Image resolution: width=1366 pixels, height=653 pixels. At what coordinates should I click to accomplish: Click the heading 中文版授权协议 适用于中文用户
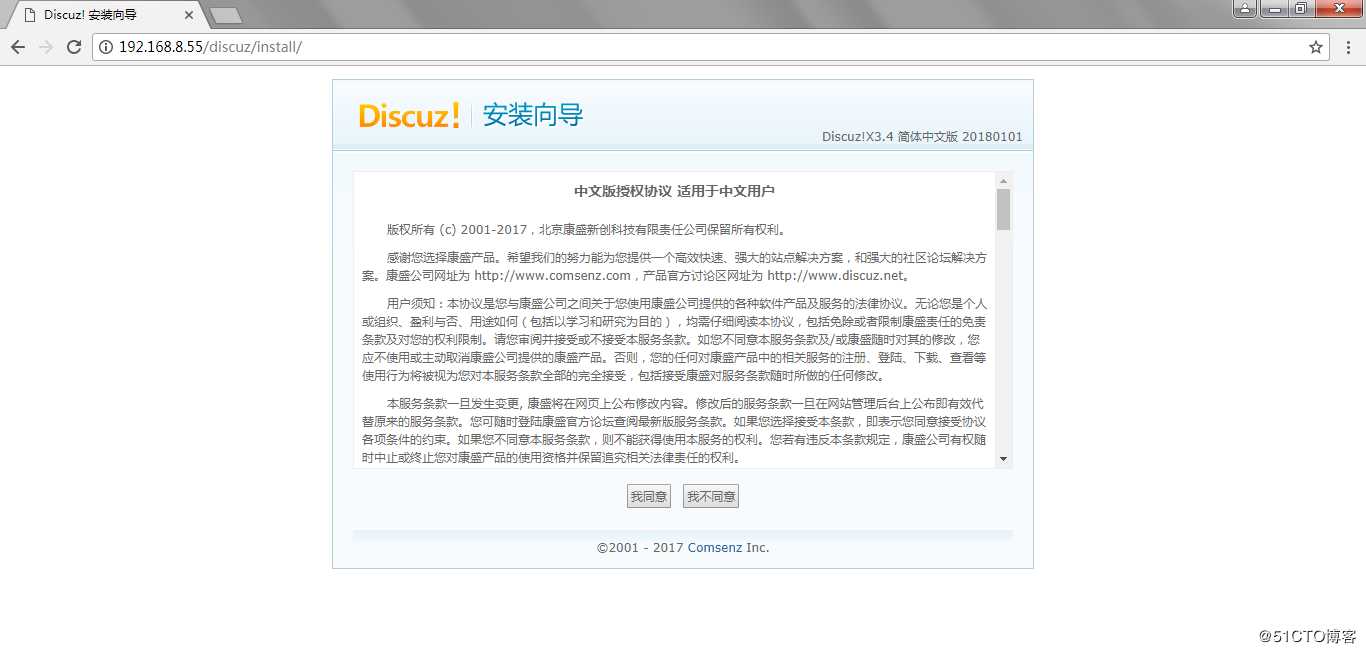pyautogui.click(x=674, y=191)
